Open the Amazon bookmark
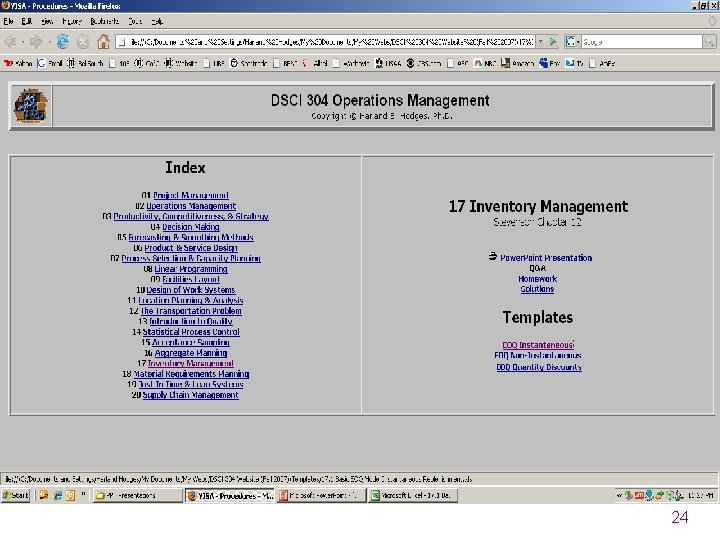720x540 pixels. 518,63
